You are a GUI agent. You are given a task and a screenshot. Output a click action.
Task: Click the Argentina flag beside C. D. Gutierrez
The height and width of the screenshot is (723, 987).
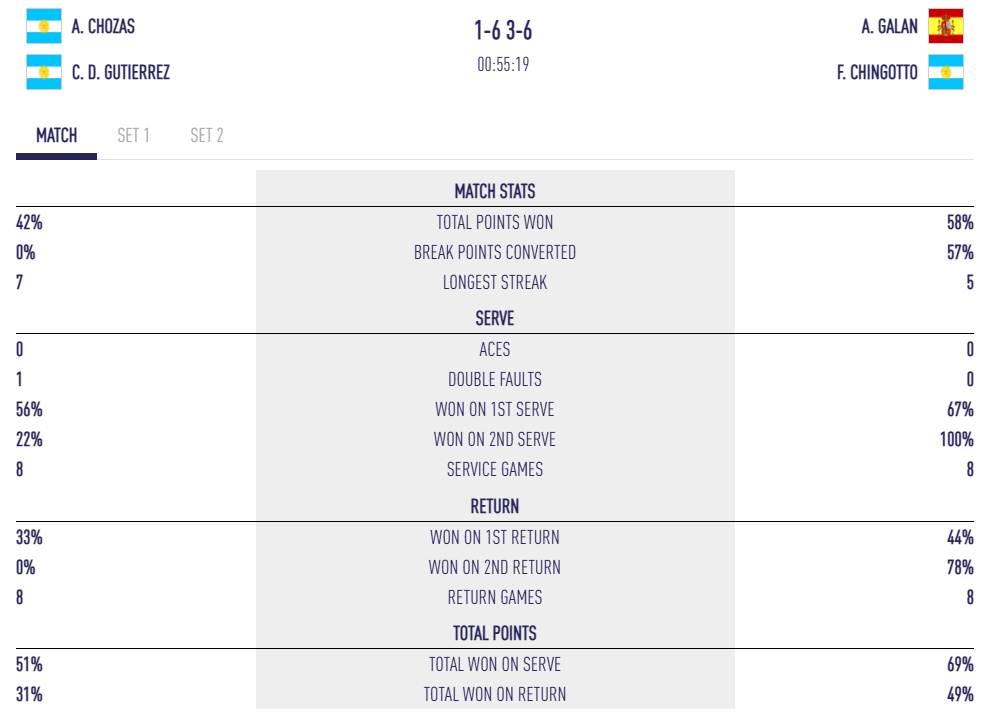click(x=44, y=73)
